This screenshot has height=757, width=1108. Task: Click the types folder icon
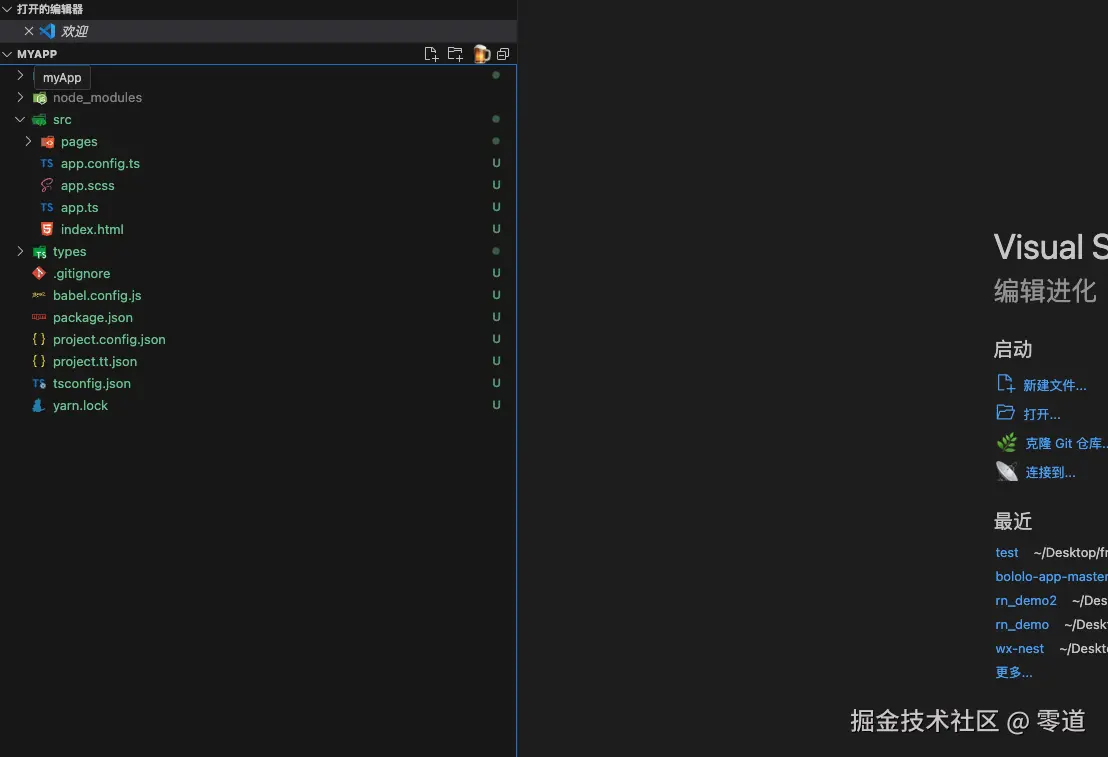pos(40,252)
